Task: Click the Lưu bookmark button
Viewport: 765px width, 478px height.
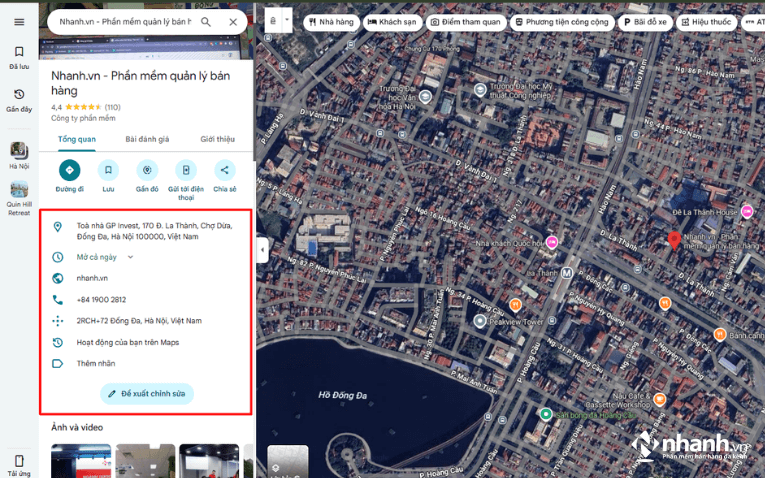Action: pyautogui.click(x=108, y=170)
